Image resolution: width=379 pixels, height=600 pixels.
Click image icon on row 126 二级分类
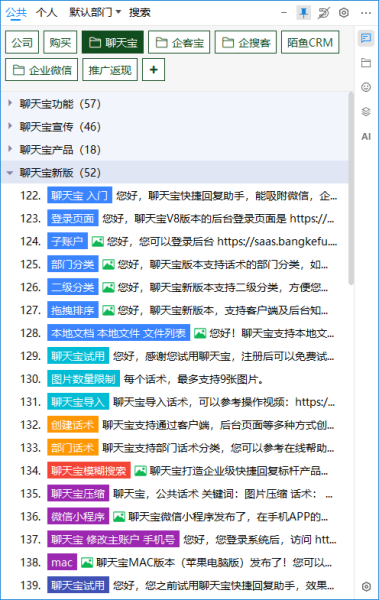point(108,287)
